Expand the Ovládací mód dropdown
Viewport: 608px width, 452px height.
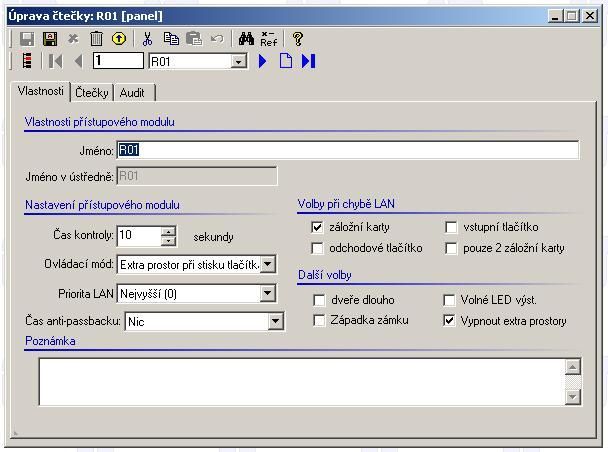tap(268, 265)
